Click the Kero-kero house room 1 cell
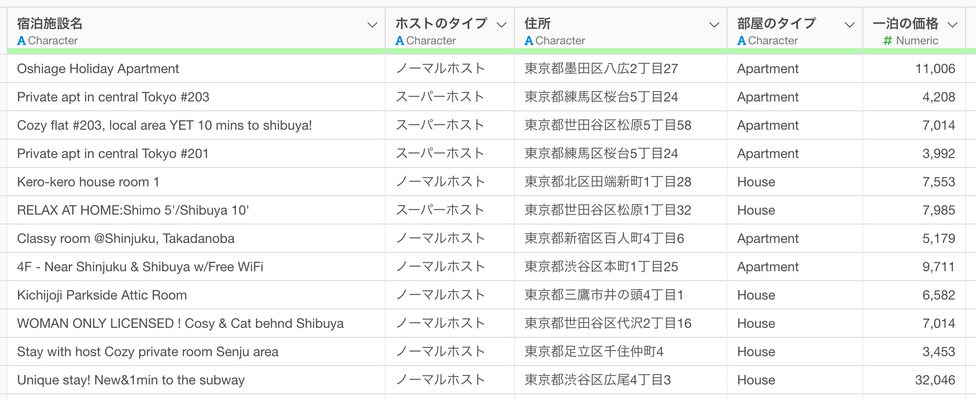The height and width of the screenshot is (400, 976). (x=88, y=182)
